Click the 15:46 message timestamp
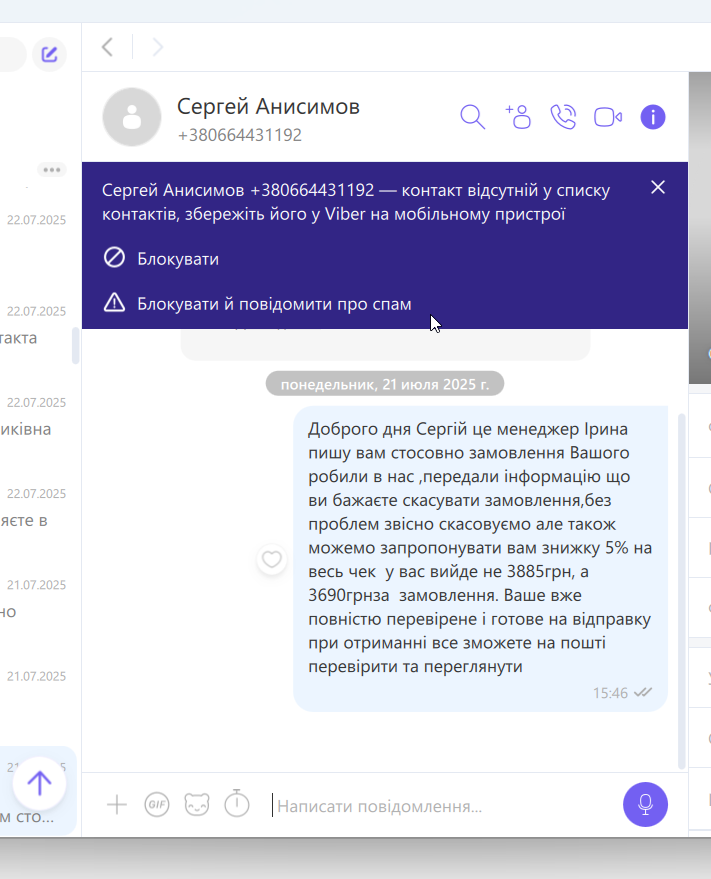Viewport: 711px width, 879px height. point(611,693)
